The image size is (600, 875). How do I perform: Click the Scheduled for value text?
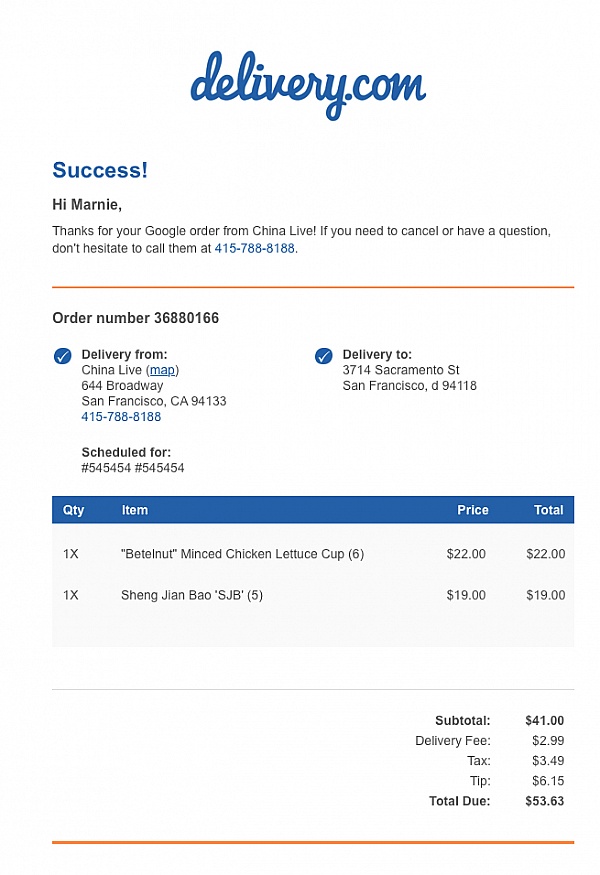[133, 468]
